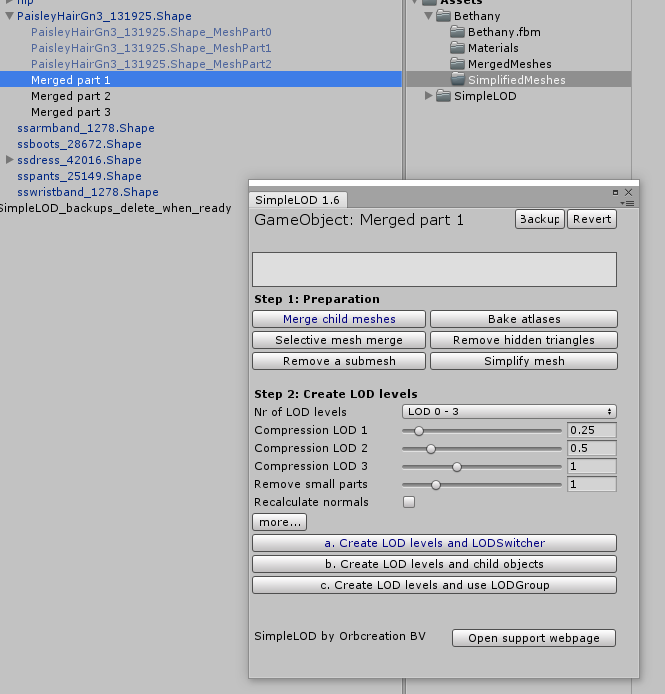This screenshot has height=694, width=665.
Task: Open support webpage button
Action: point(534,638)
